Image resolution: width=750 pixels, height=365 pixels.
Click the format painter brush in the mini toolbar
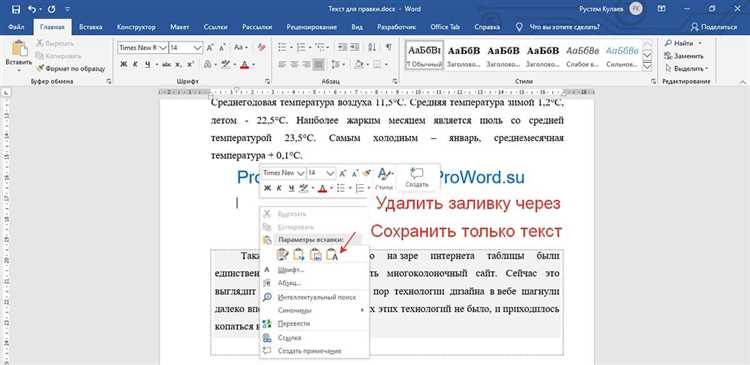click(367, 173)
